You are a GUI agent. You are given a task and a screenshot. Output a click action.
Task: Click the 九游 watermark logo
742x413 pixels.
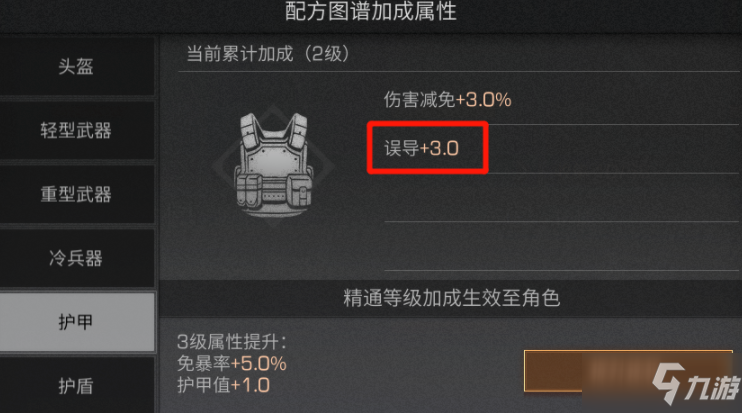click(695, 383)
